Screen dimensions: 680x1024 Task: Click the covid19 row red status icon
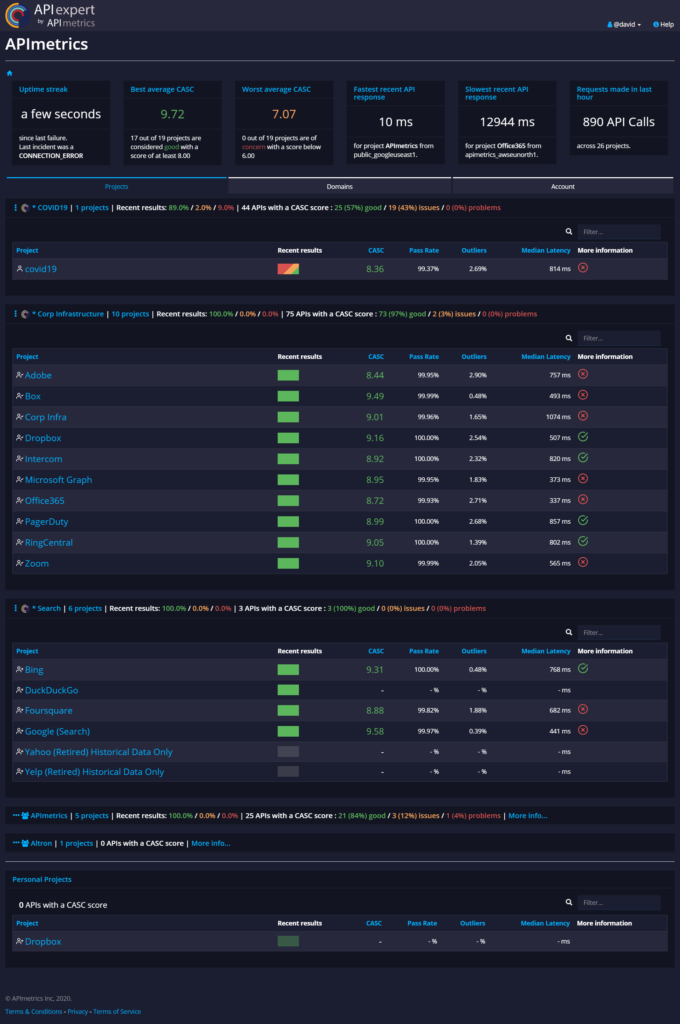point(583,268)
